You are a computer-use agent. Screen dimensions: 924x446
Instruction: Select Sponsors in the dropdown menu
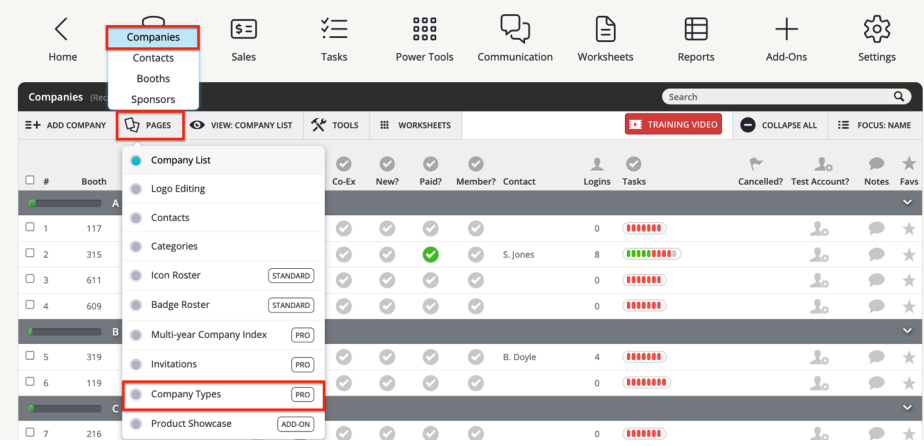(x=153, y=99)
